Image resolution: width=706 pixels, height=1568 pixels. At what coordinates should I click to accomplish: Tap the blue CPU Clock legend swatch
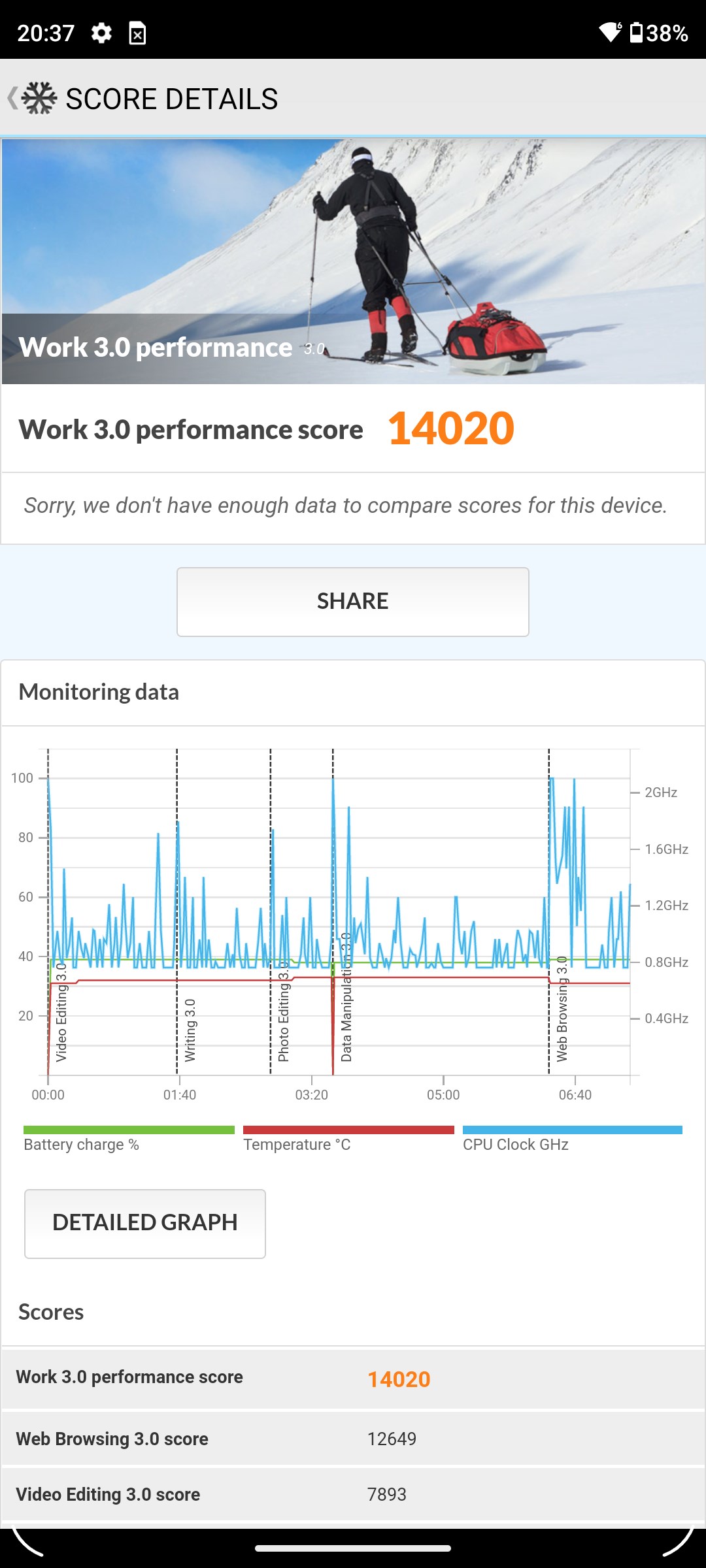click(x=572, y=1130)
